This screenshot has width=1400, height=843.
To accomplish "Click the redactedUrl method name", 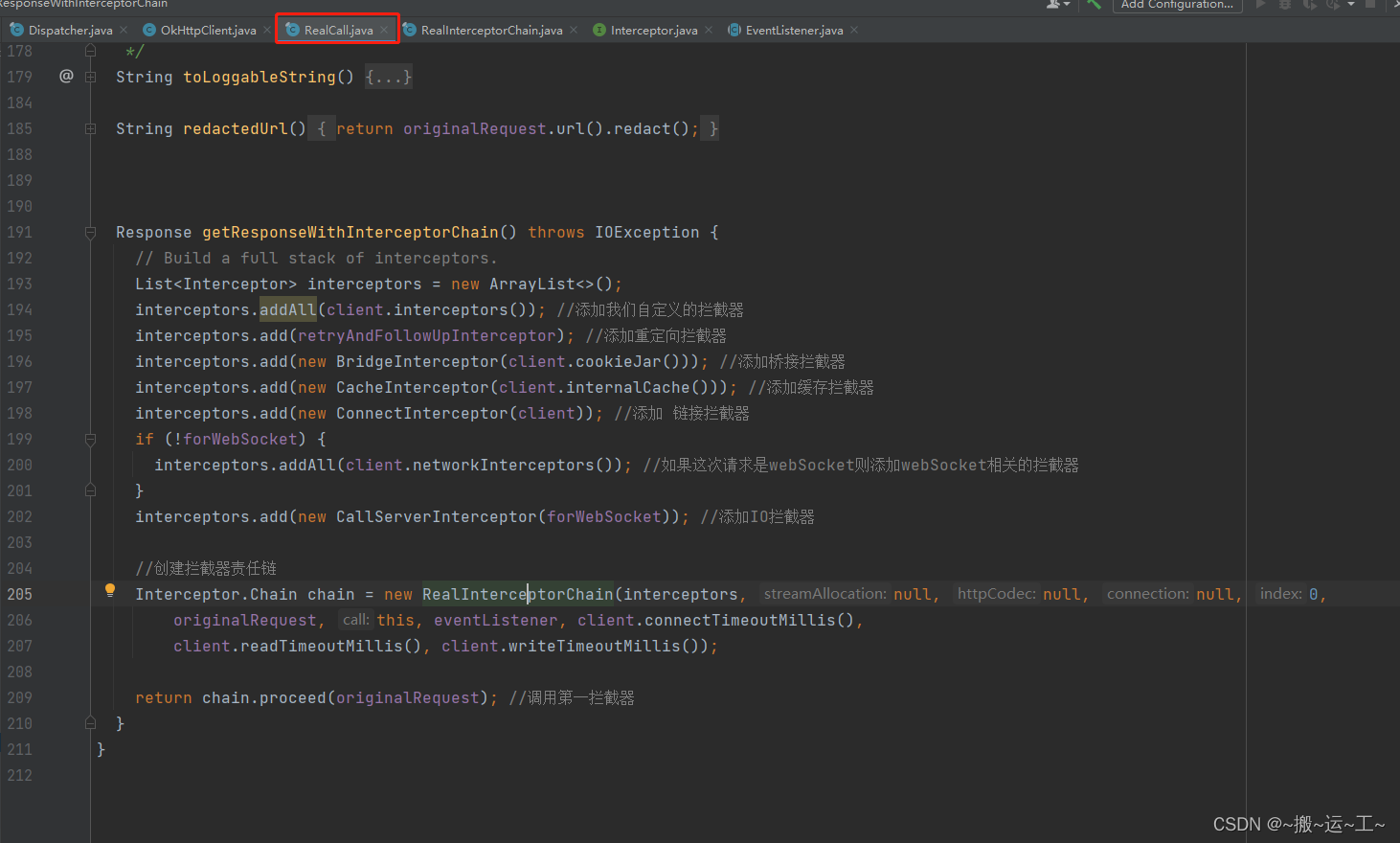I will coord(236,128).
